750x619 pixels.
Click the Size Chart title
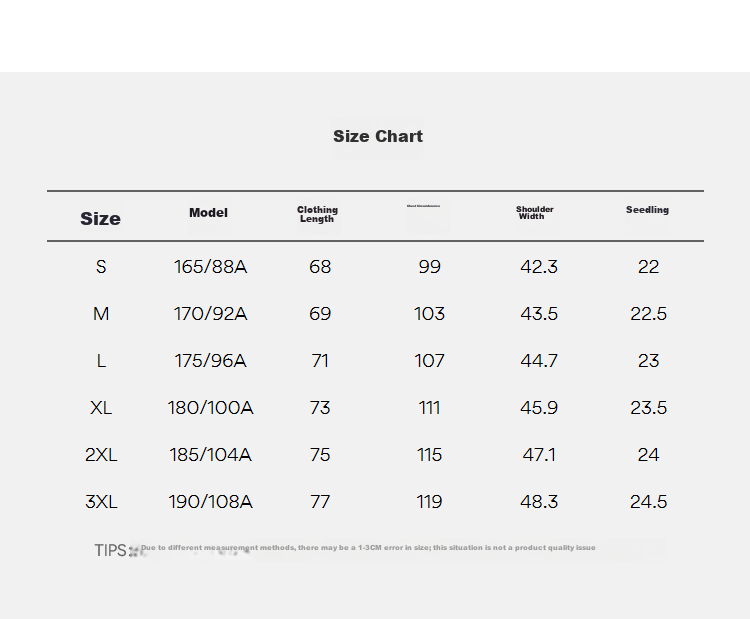click(378, 136)
